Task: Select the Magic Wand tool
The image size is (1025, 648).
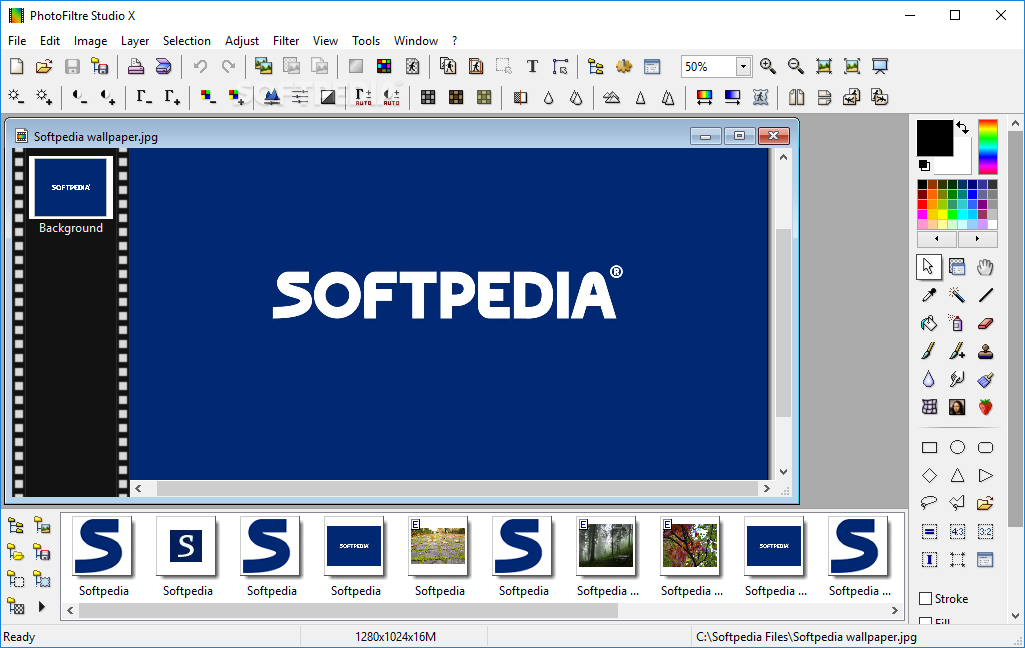Action: 956,294
